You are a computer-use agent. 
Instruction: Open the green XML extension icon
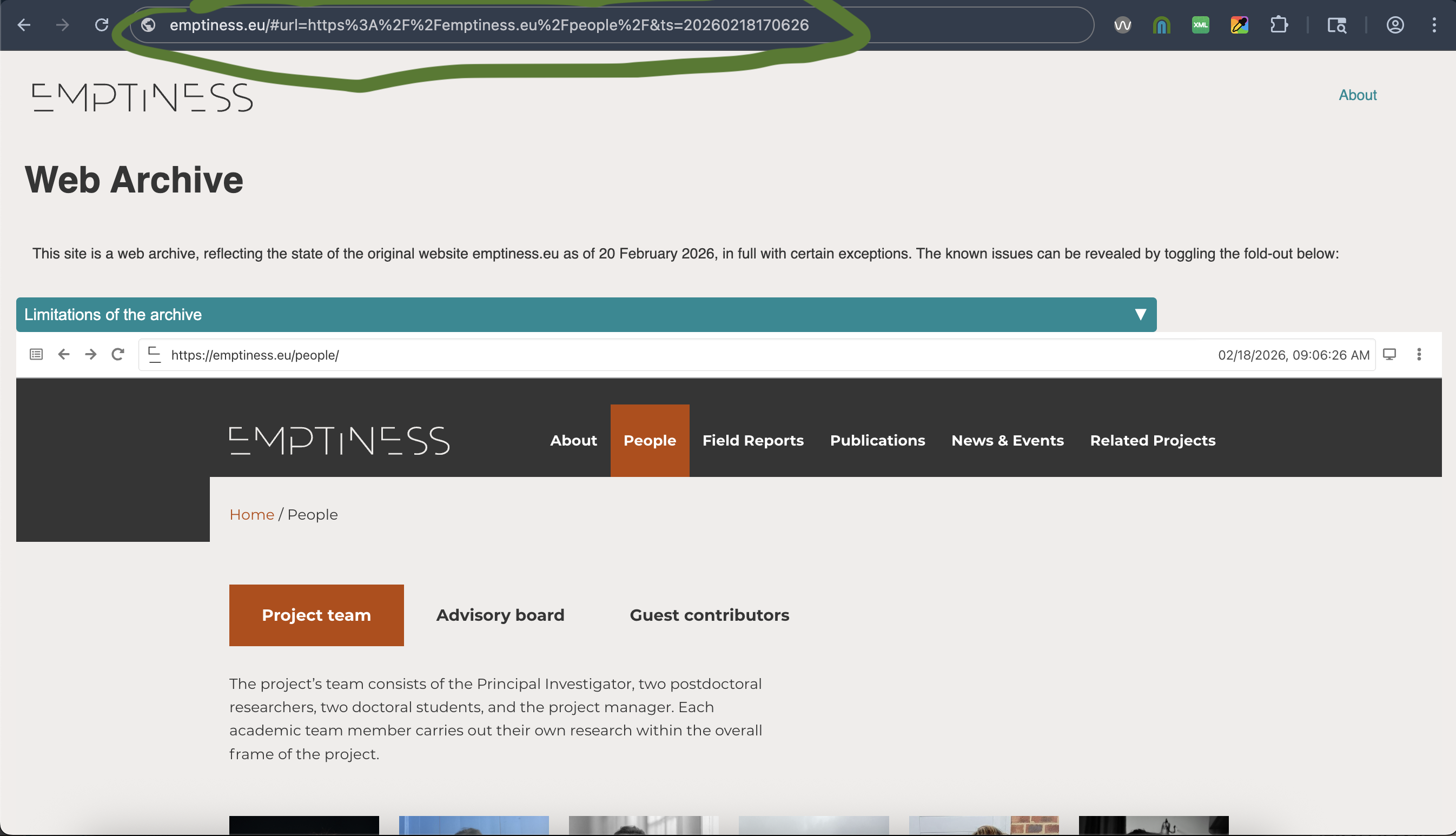click(1201, 25)
